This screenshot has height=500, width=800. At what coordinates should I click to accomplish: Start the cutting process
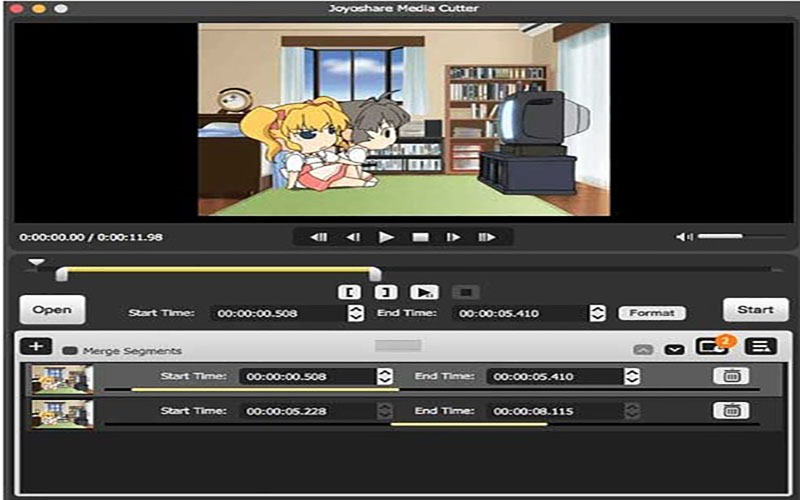[756, 310]
